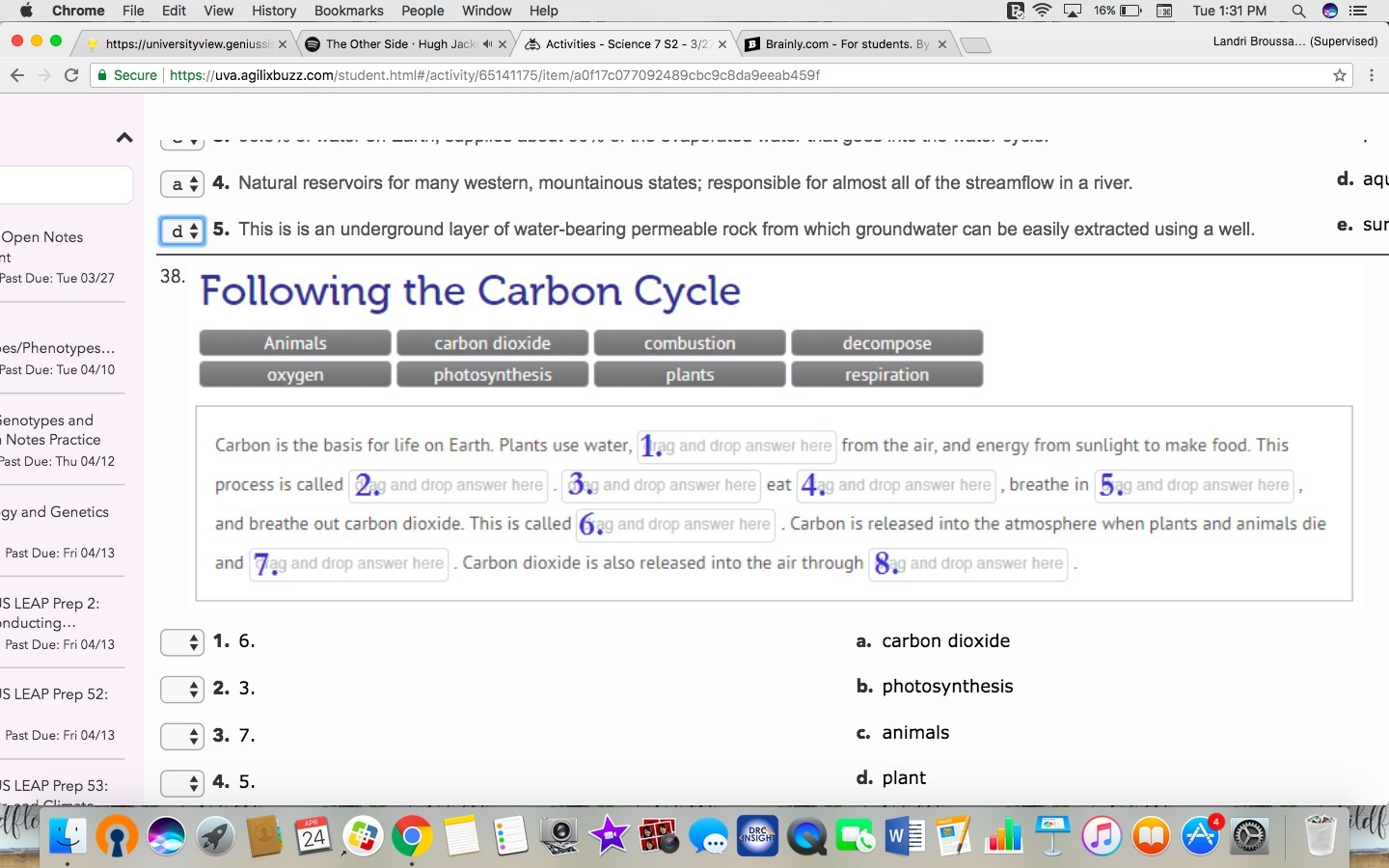Click blank 1 drop answer box
Viewport: 1389px width, 868px height.
coord(737,446)
